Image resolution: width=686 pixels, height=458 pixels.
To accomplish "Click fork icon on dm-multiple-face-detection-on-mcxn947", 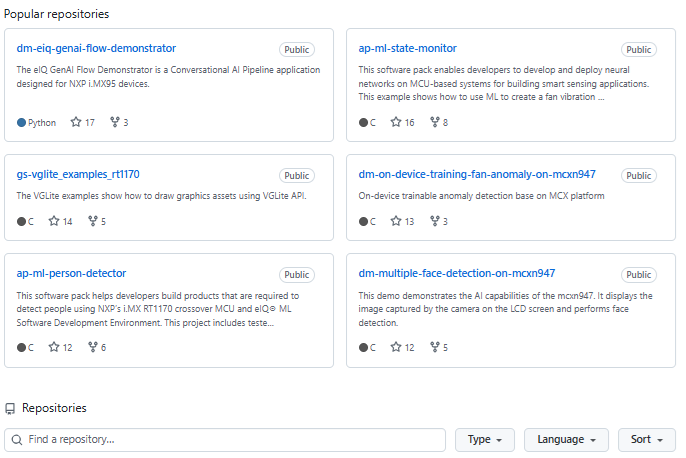I will (435, 347).
